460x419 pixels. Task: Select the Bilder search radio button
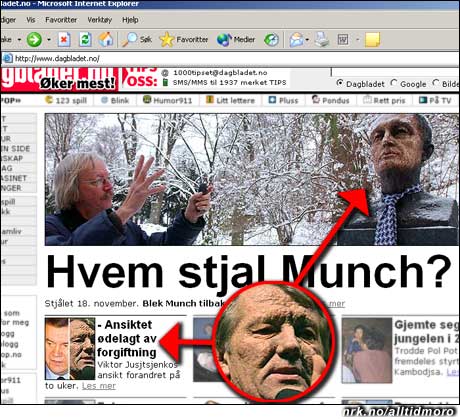click(x=436, y=82)
